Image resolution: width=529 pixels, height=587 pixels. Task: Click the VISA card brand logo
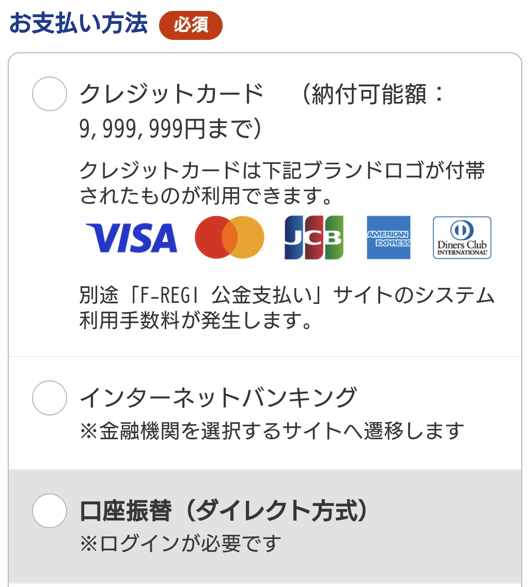[132, 237]
